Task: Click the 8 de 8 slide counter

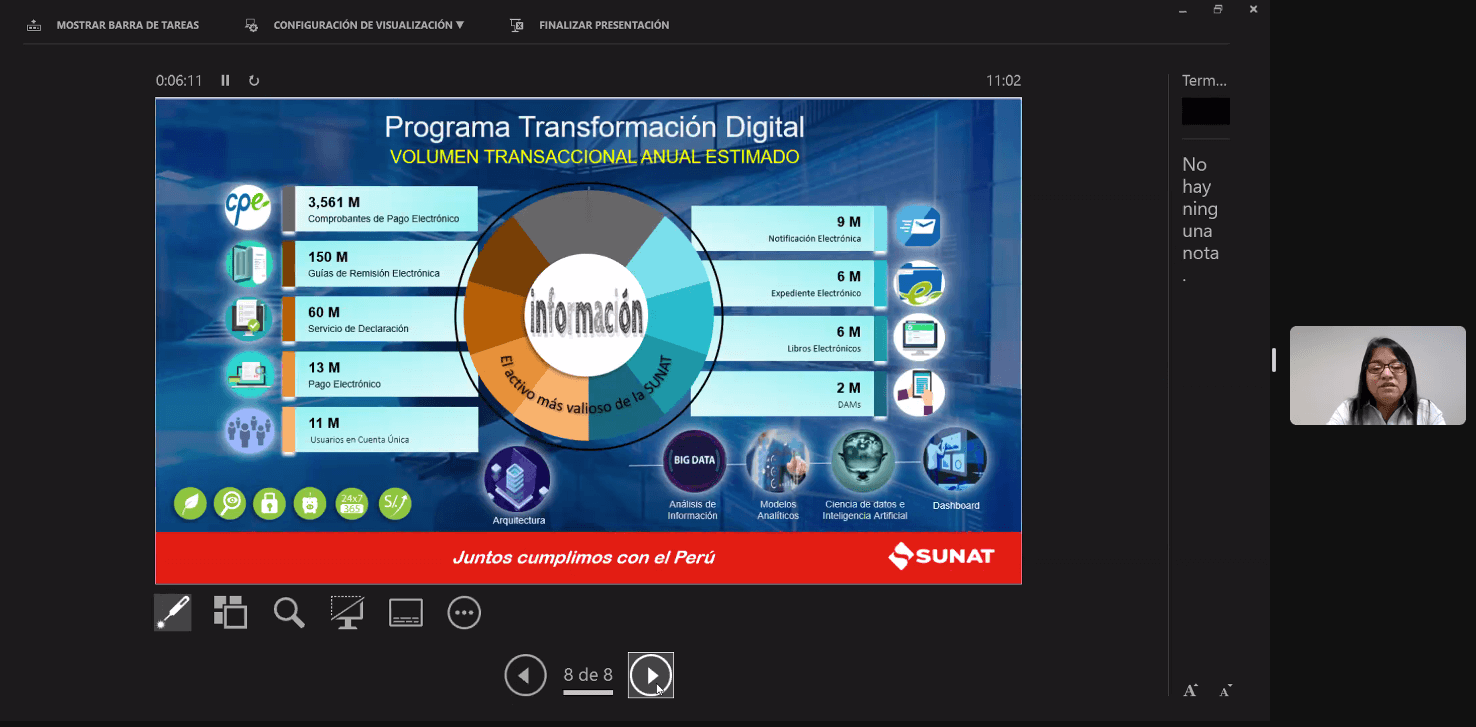Action: click(x=588, y=675)
